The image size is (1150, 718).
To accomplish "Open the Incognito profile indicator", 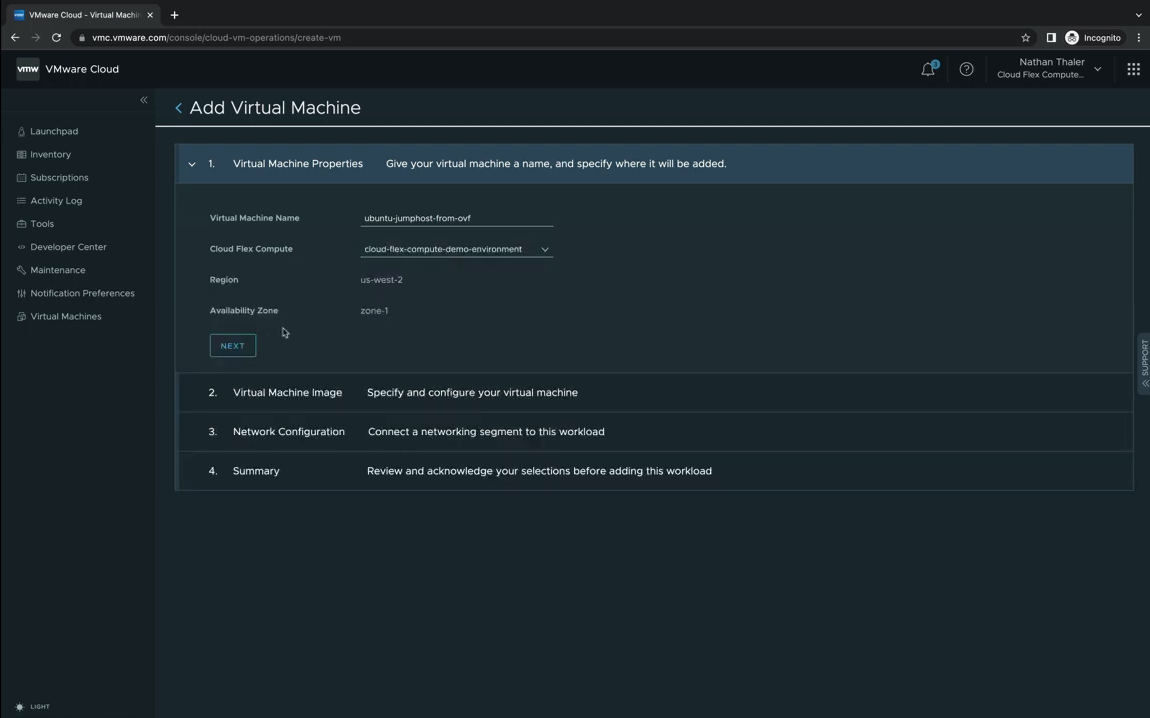I will click(1093, 37).
